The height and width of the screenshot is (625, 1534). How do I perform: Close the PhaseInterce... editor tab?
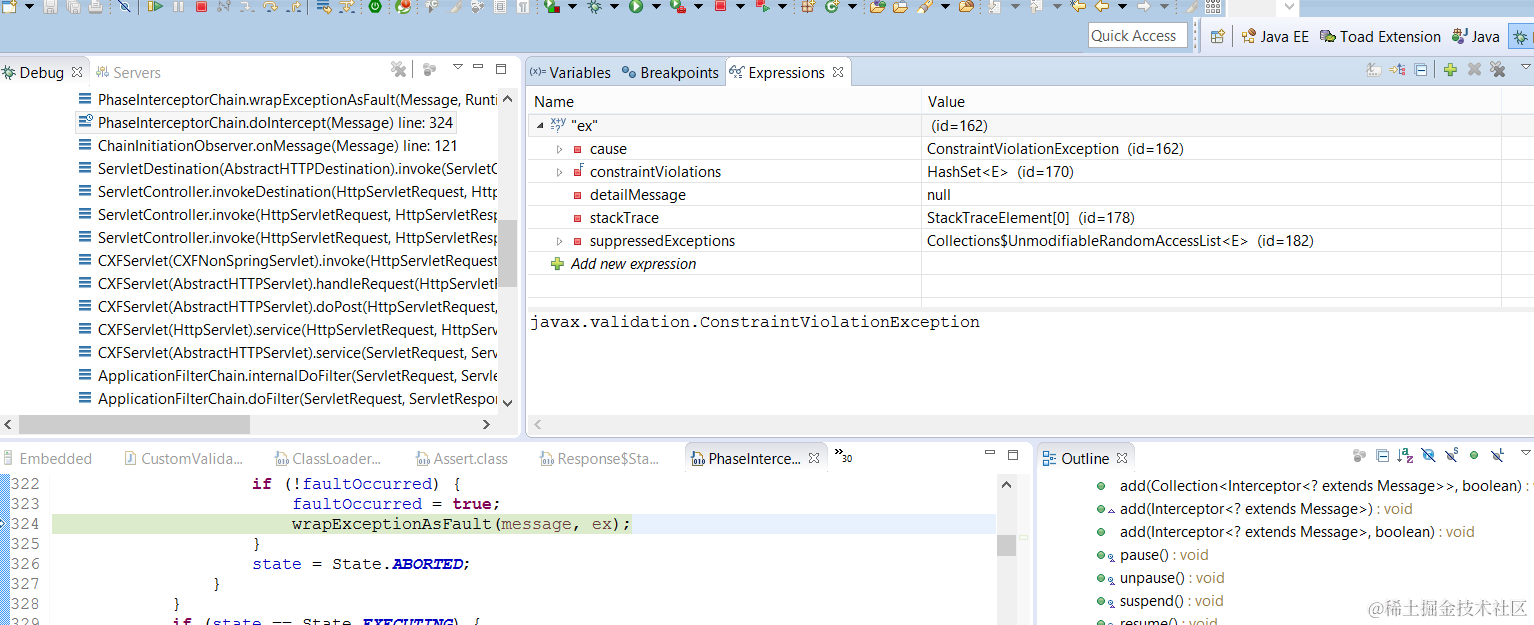[x=814, y=458]
